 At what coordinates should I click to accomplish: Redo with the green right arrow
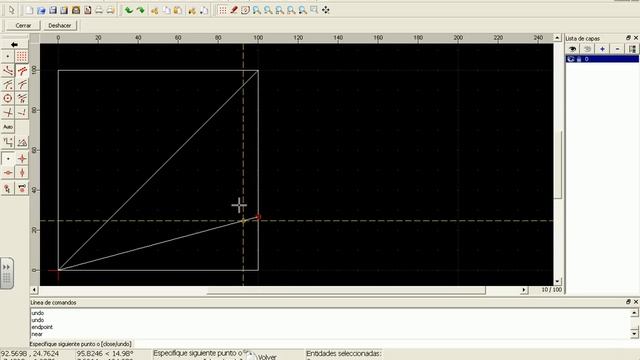click(140, 10)
